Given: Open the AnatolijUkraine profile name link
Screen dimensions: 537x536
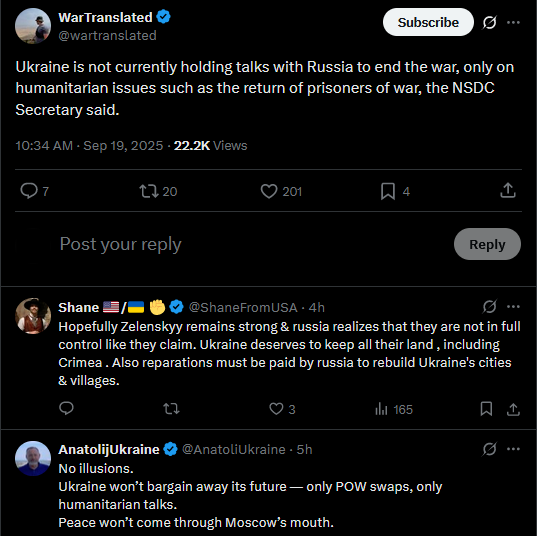Looking at the screenshot, I should (x=109, y=449).
